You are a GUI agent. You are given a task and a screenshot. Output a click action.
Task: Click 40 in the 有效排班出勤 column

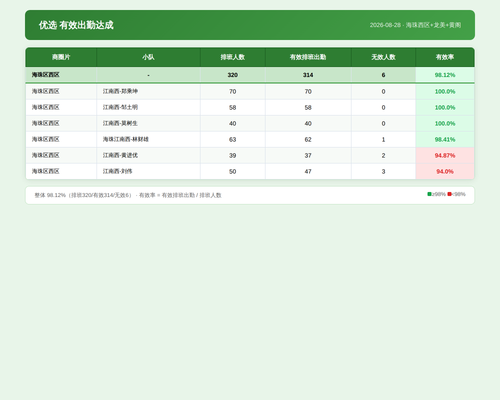(x=308, y=123)
